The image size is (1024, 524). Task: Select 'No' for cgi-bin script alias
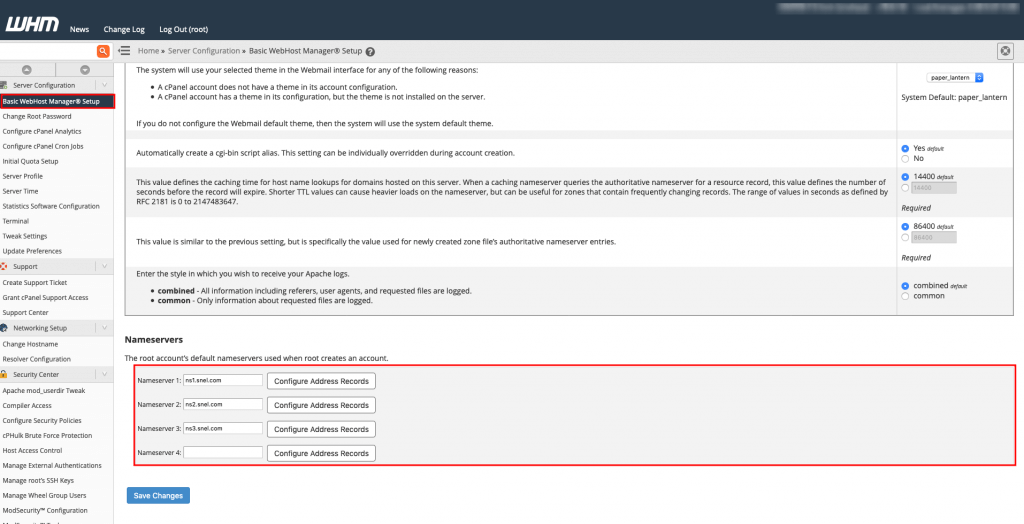click(x=906, y=158)
